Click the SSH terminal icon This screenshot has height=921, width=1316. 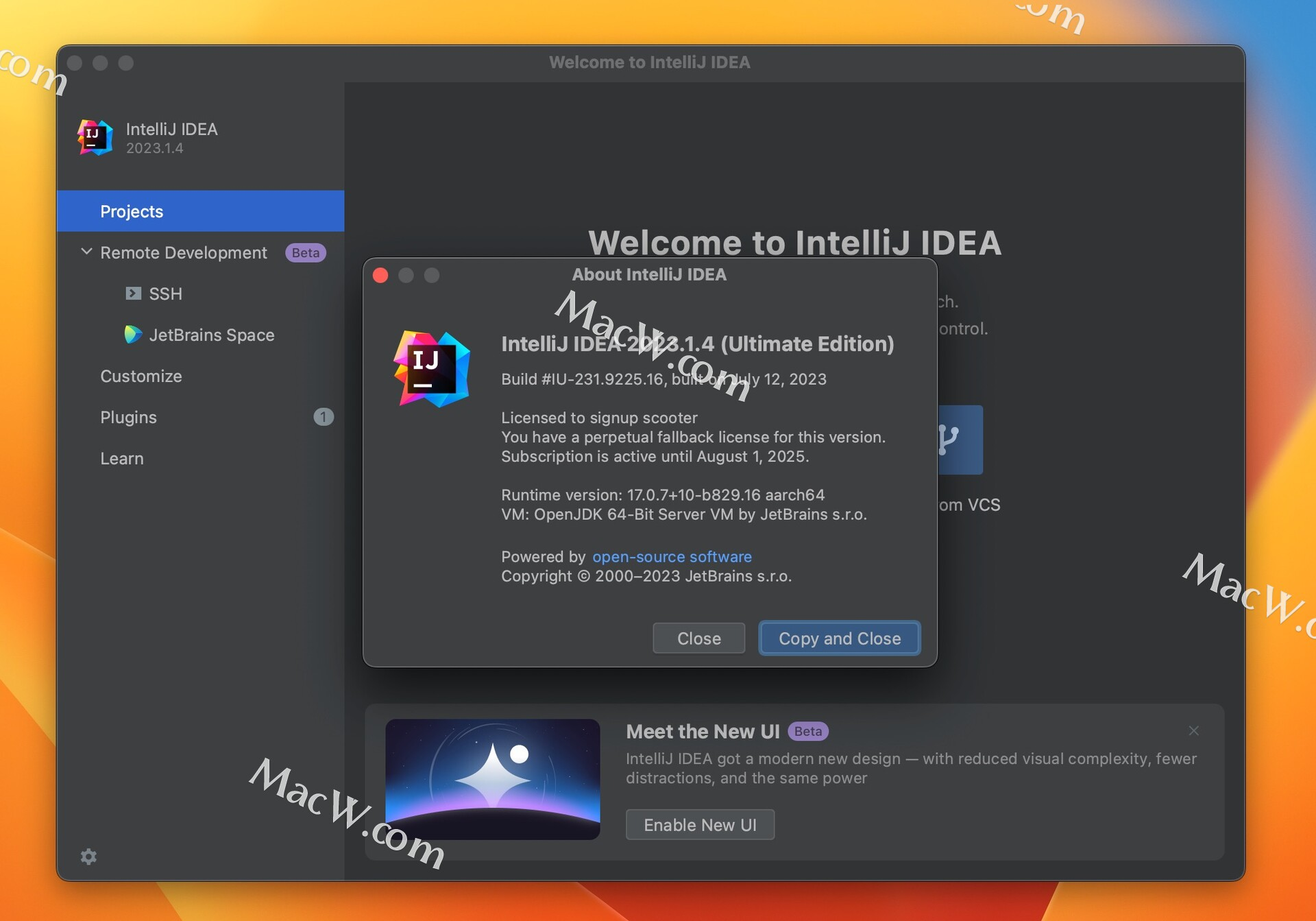(133, 294)
